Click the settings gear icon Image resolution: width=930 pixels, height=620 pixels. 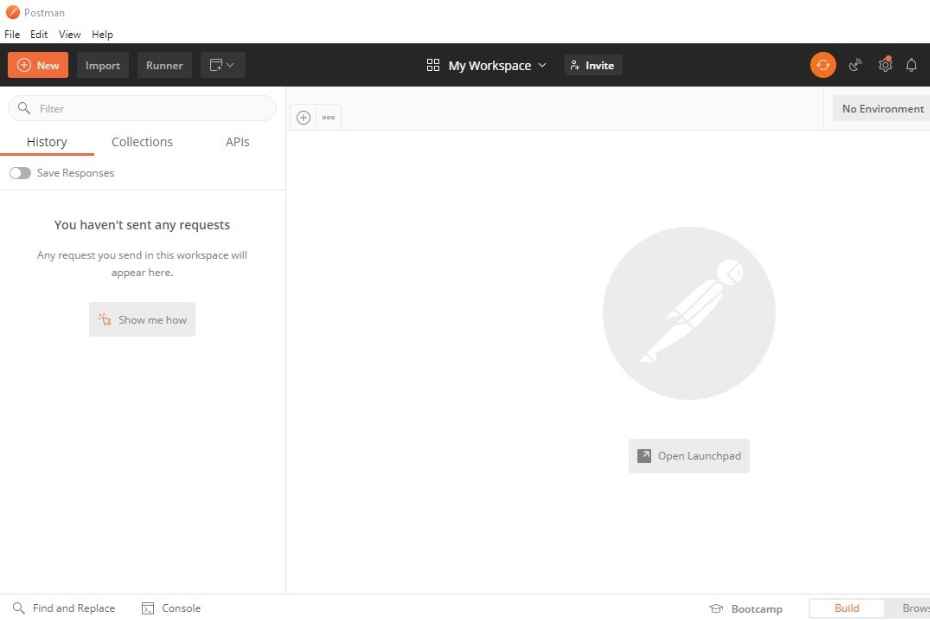point(884,64)
